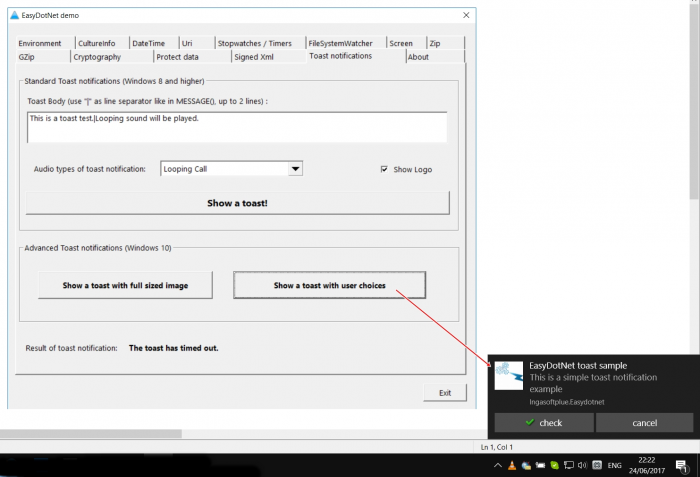Click 'Audio types of toast notification:' label
Viewport: 700px width, 477px height.
pyautogui.click(x=90, y=169)
